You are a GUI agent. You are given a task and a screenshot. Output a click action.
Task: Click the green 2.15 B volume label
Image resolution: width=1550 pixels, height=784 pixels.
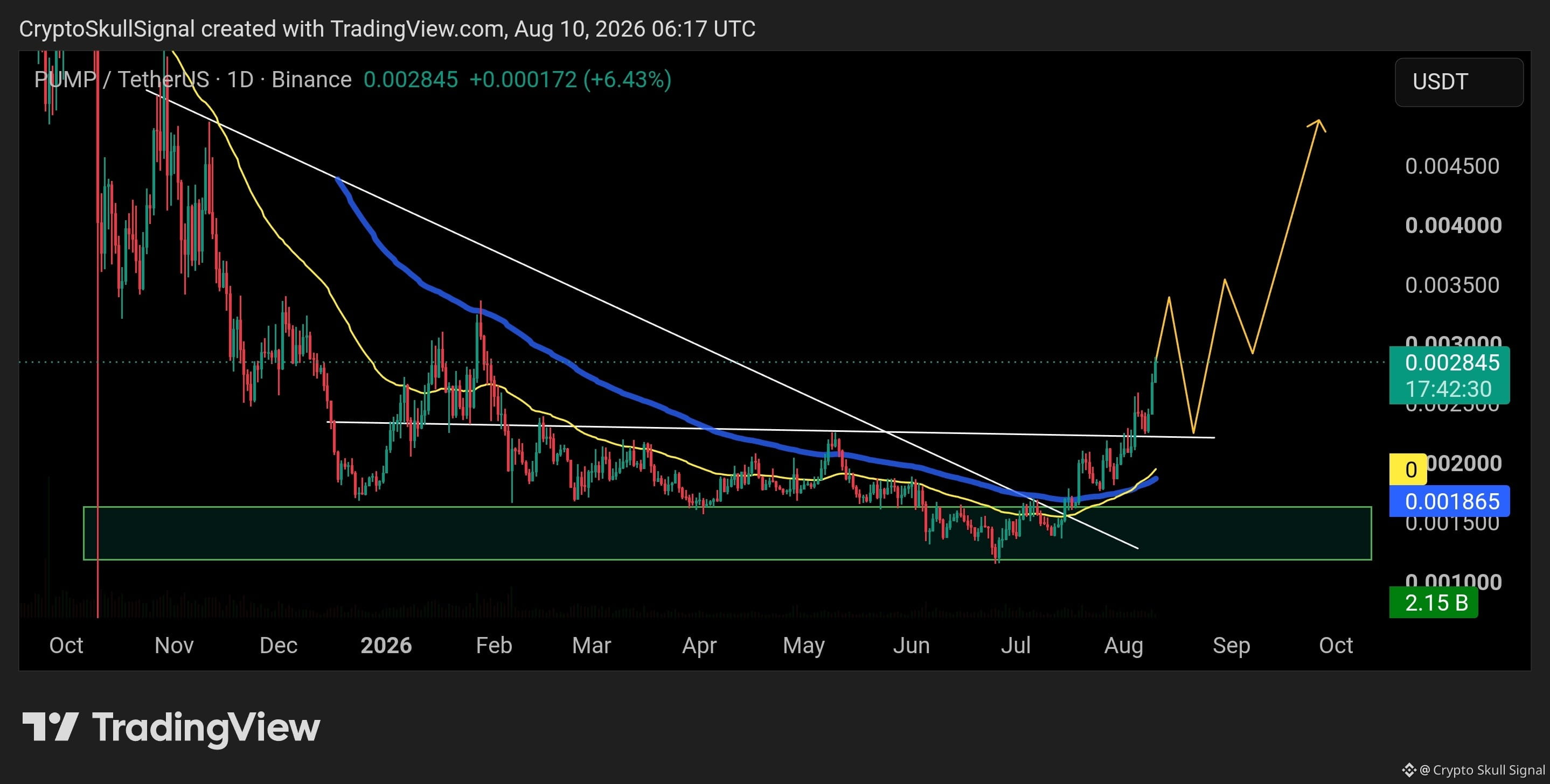click(x=1433, y=603)
